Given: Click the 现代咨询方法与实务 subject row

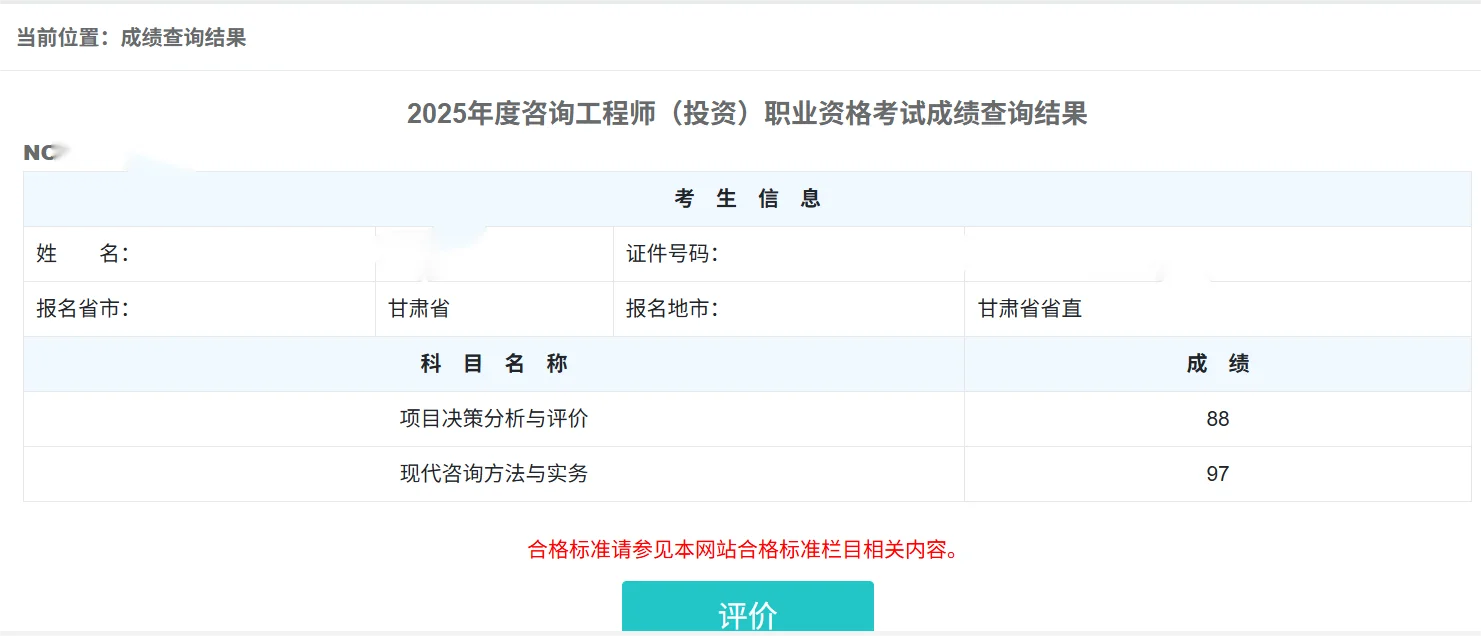Looking at the screenshot, I should (493, 474).
